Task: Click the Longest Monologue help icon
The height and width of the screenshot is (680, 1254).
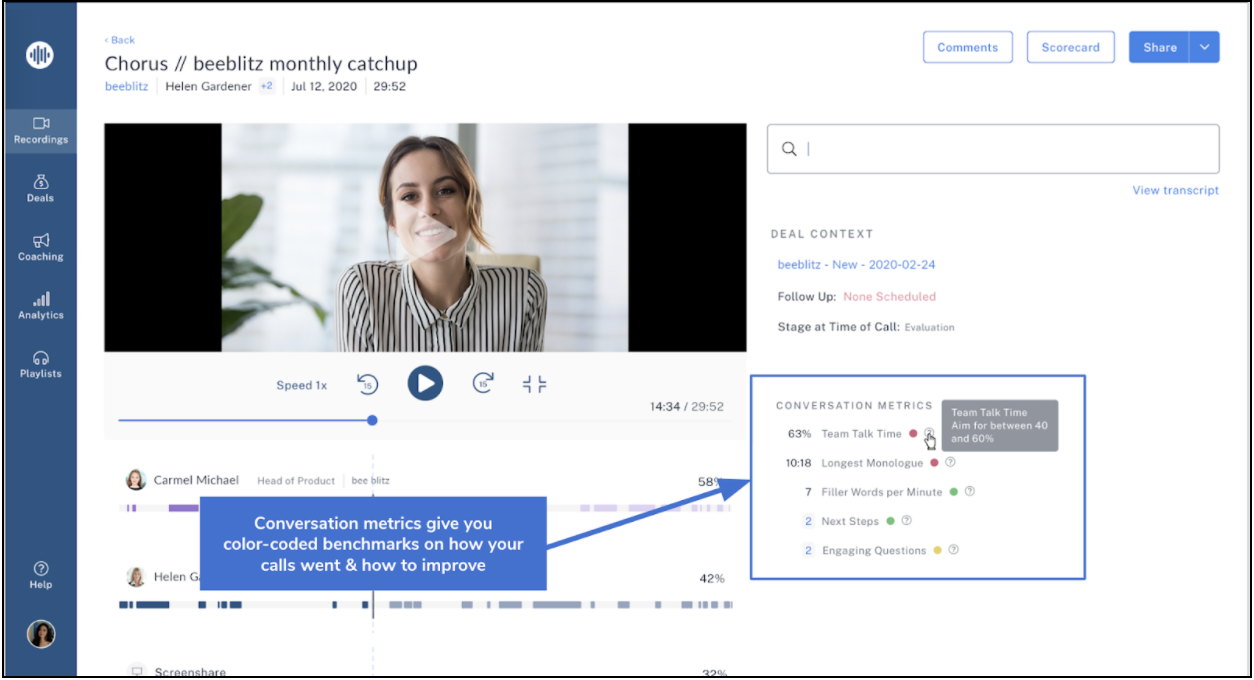Action: click(950, 463)
